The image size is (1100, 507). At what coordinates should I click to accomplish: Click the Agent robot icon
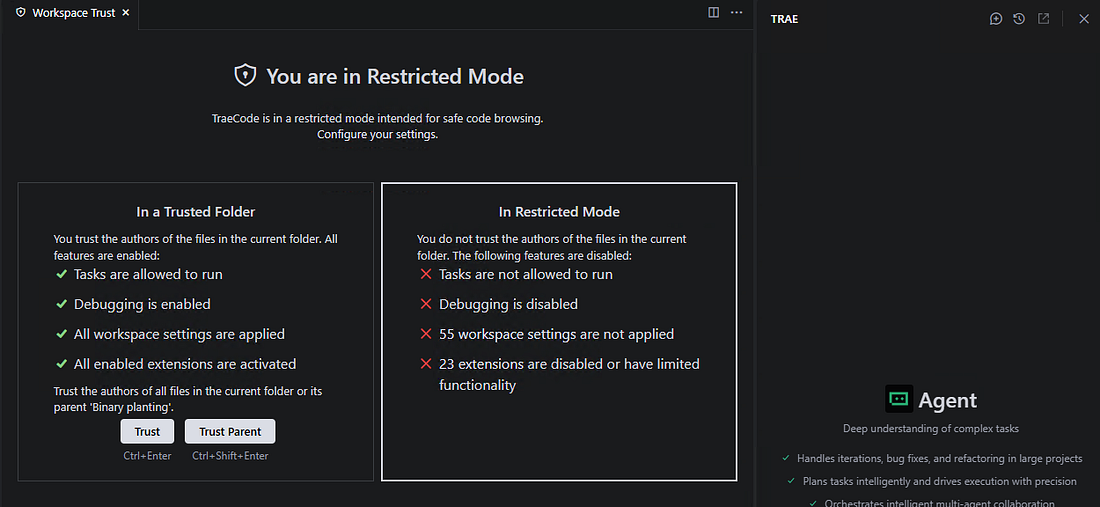[899, 400]
